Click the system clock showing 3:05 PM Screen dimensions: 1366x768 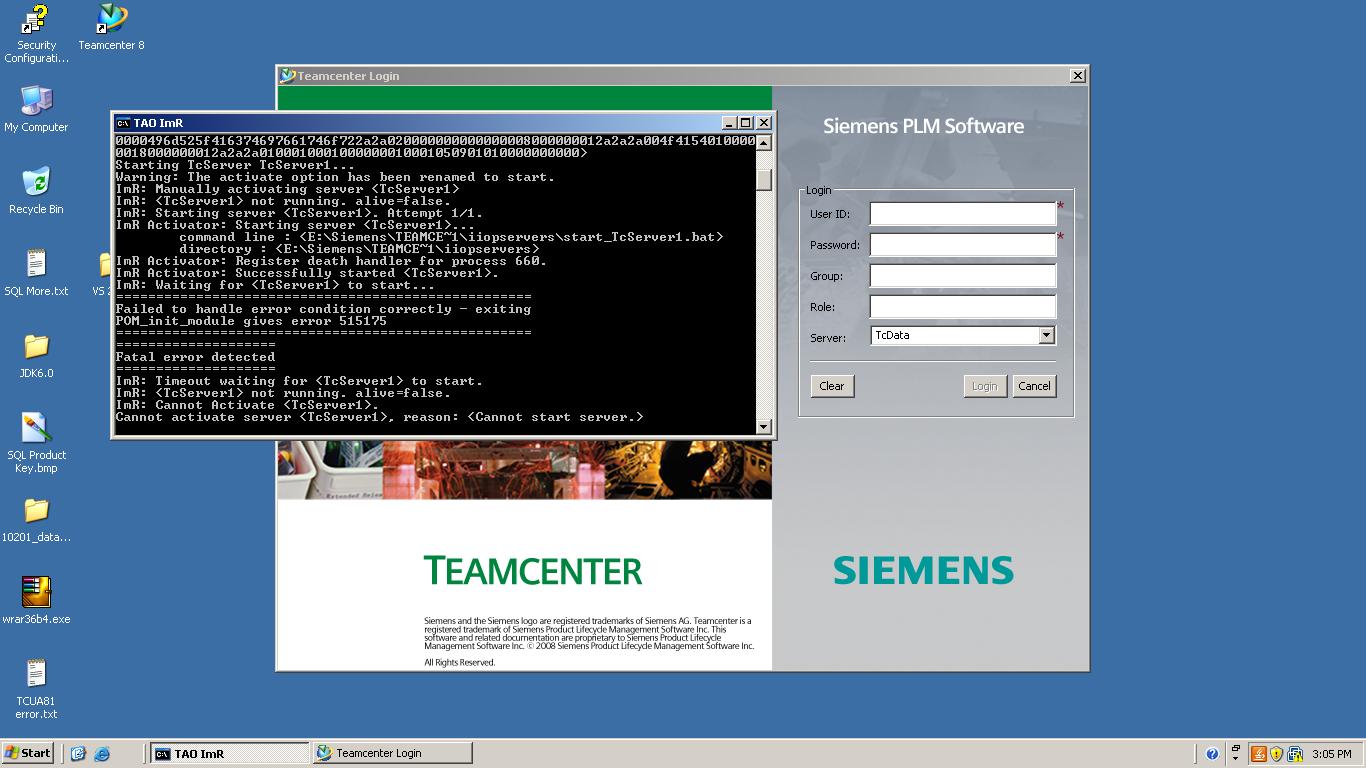(1332, 754)
